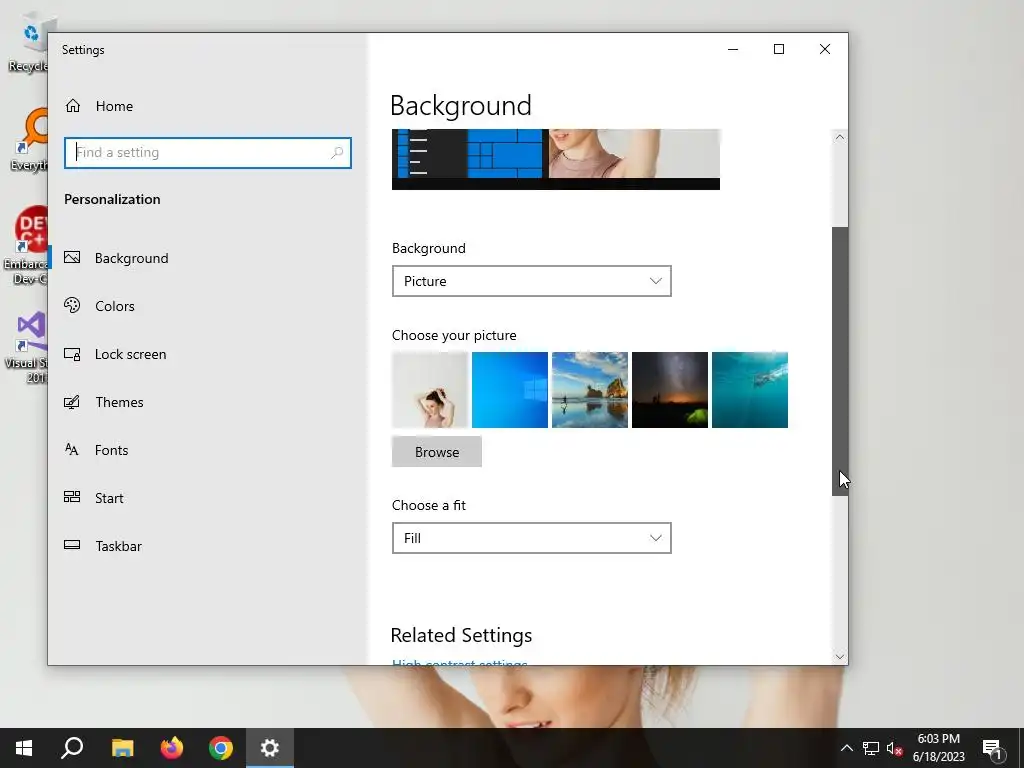The image size is (1024, 768).
Task: Click the Start tiles icon in sidebar
Action: click(72, 497)
